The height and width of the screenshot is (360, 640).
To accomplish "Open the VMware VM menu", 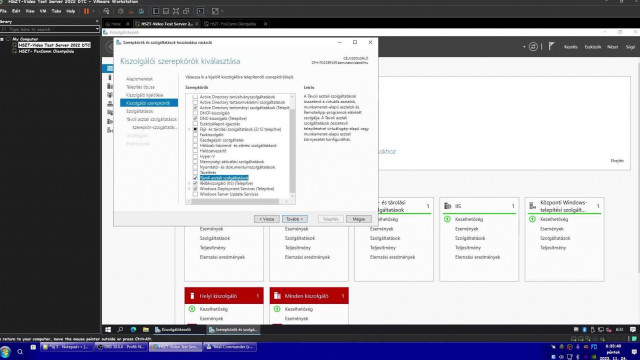I will click(x=43, y=11).
